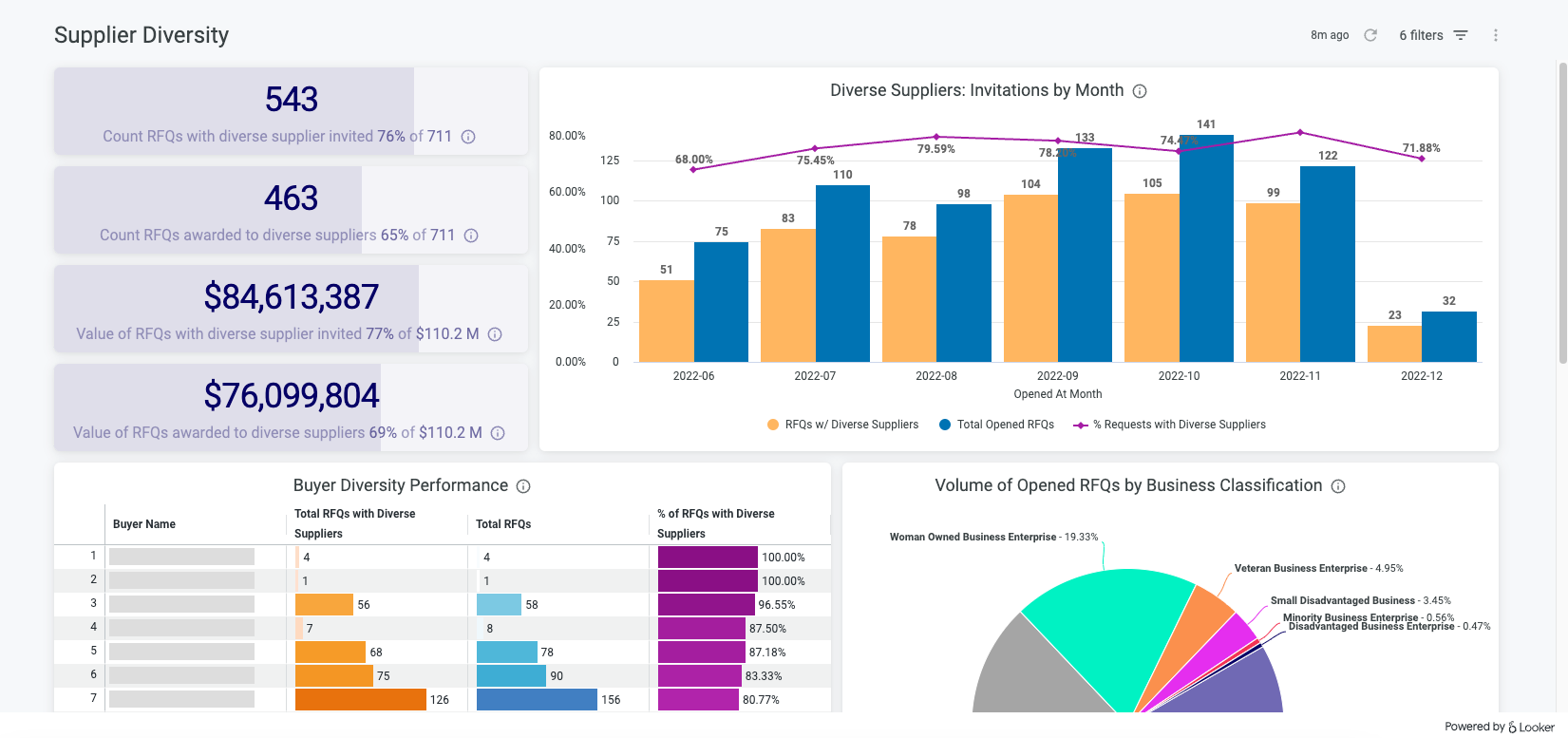This screenshot has height=738, width=1568.
Task: Show info for 543 RFQs invited tile
Action: [x=468, y=137]
